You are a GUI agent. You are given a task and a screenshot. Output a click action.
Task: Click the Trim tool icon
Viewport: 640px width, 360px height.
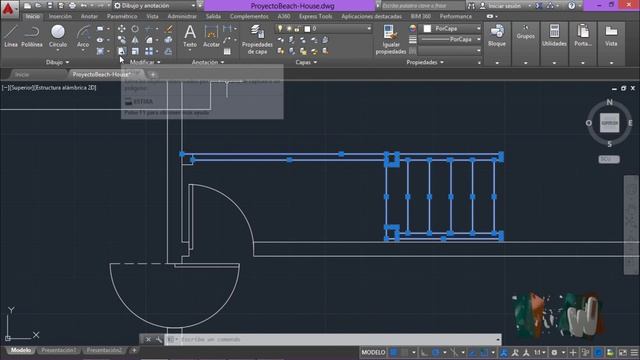tap(149, 29)
